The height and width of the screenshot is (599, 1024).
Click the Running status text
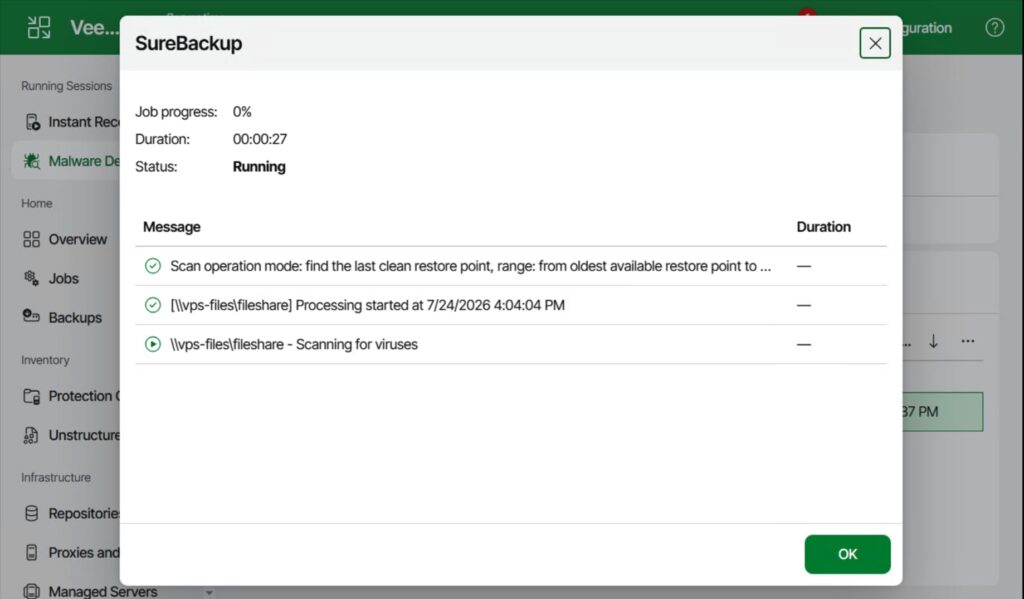259,167
